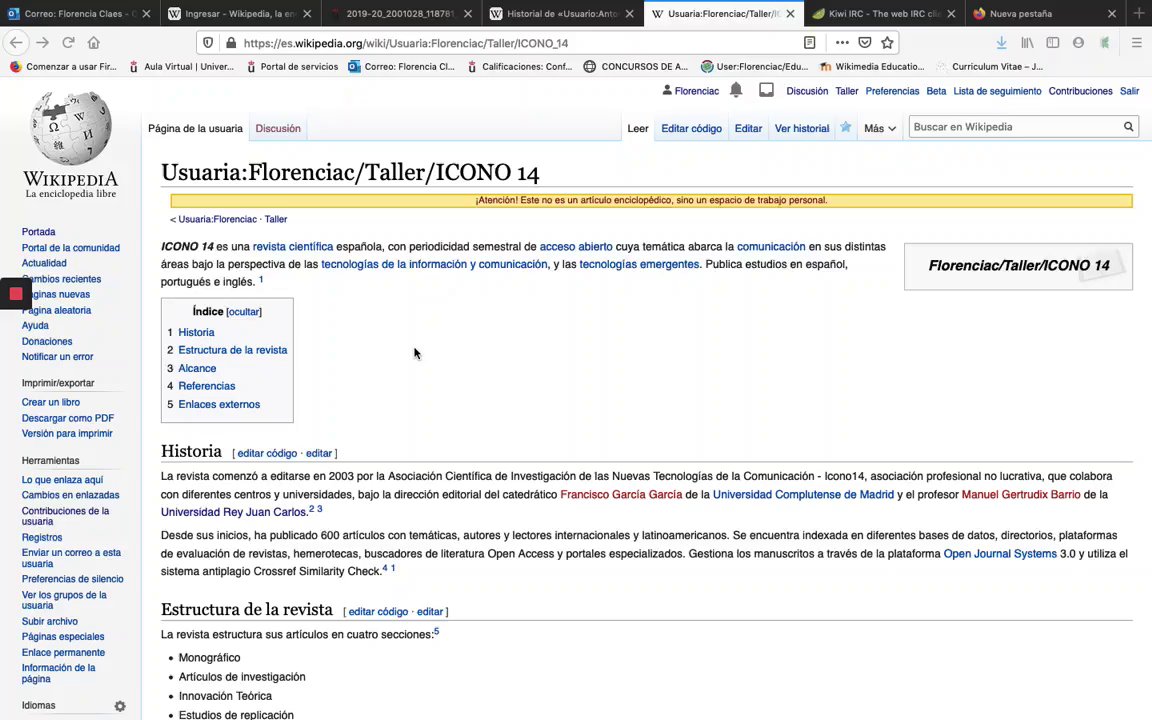Open Firefox downloads arrow
The height and width of the screenshot is (720, 1152).
1001,43
